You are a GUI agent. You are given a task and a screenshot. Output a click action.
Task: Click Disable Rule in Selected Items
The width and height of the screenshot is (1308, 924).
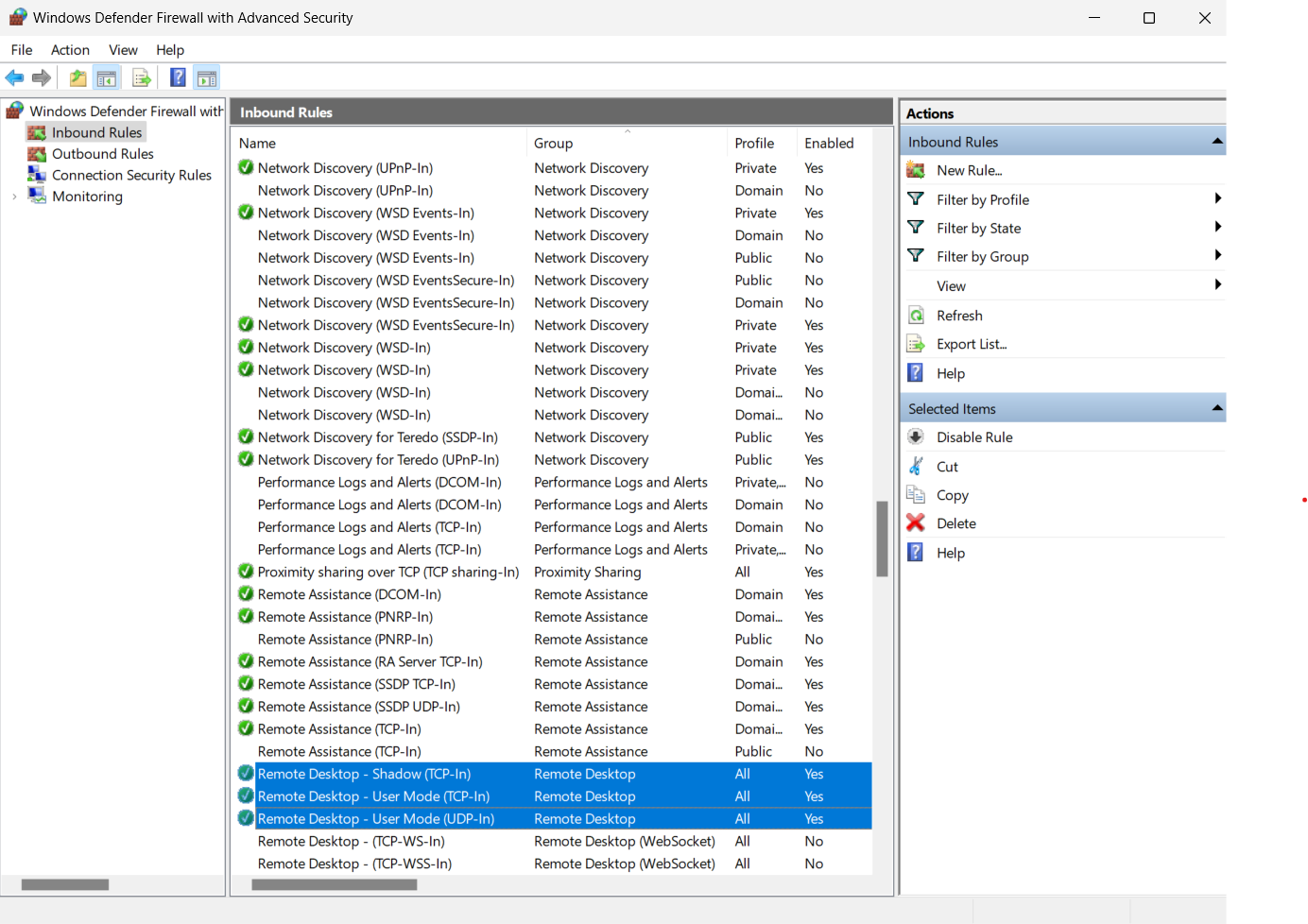pyautogui.click(x=974, y=437)
